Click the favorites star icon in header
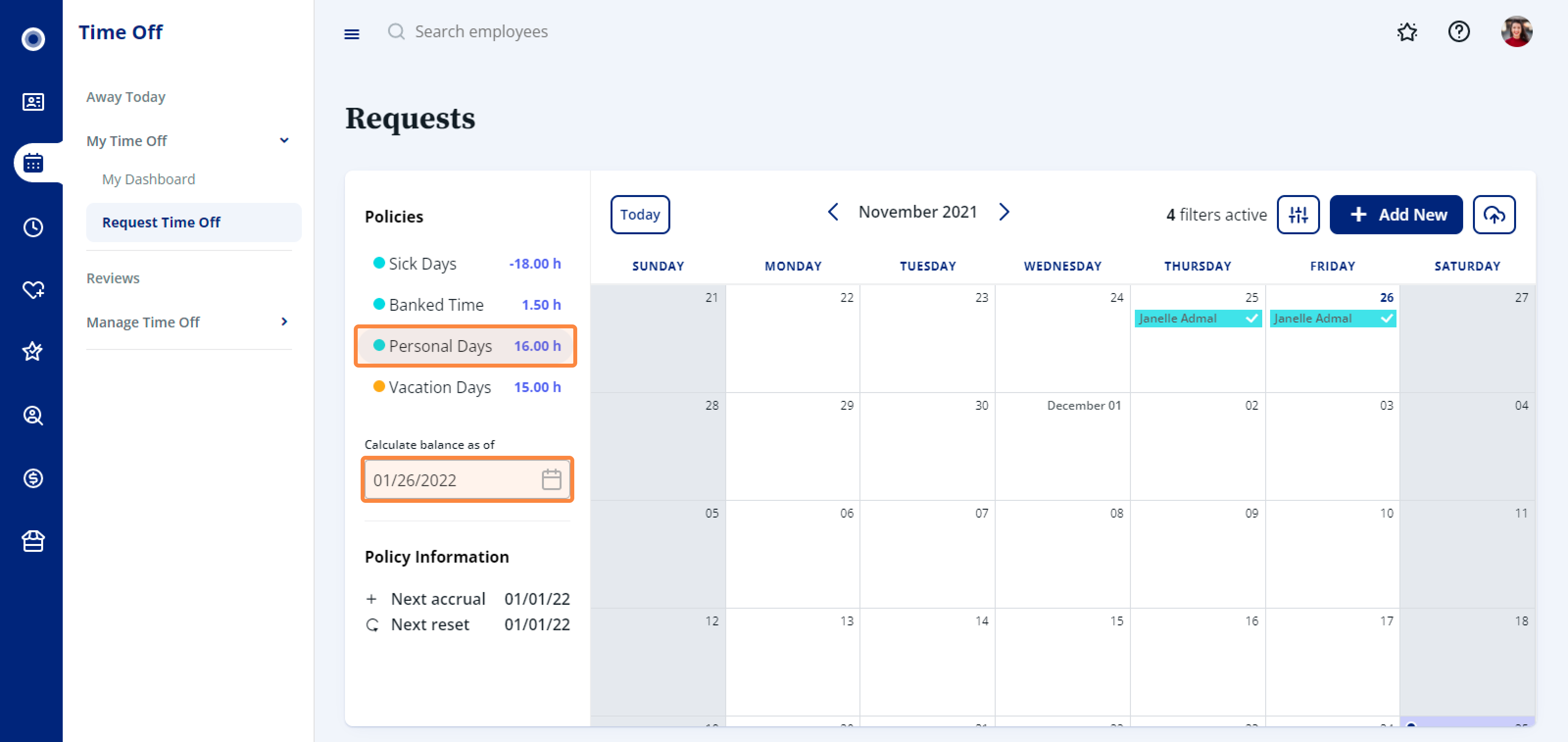1568x742 pixels. [x=1407, y=31]
